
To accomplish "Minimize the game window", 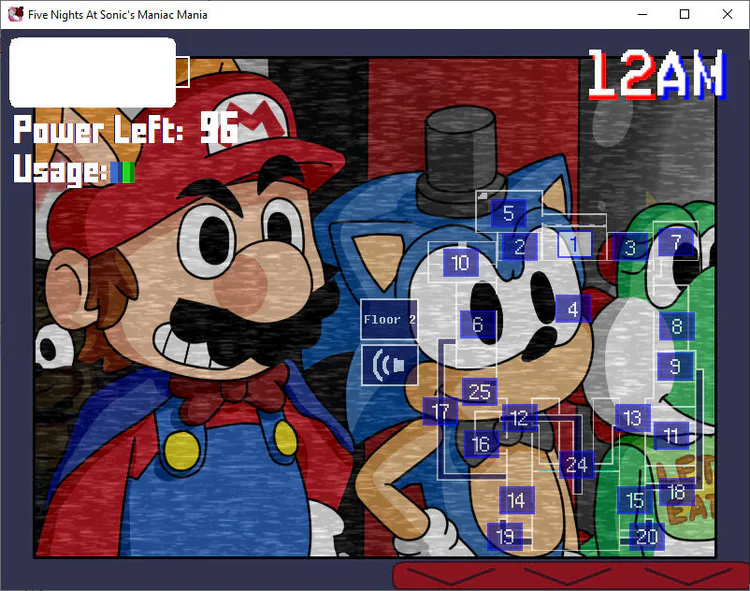I will [642, 14].
